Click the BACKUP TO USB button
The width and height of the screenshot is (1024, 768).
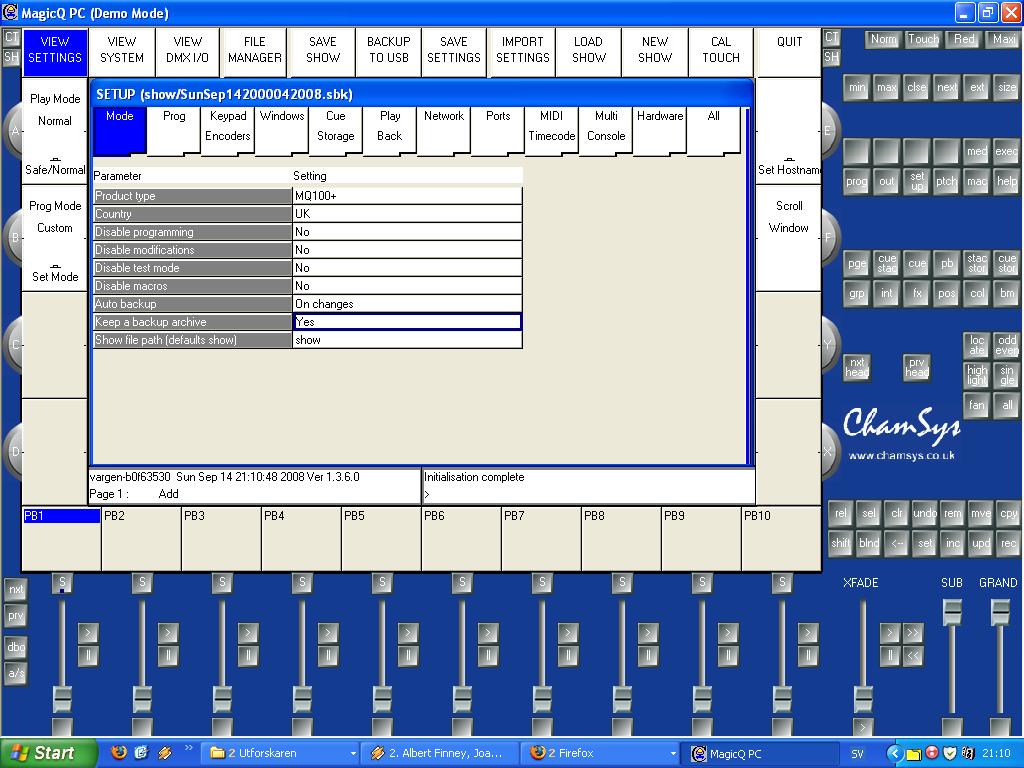[x=389, y=50]
